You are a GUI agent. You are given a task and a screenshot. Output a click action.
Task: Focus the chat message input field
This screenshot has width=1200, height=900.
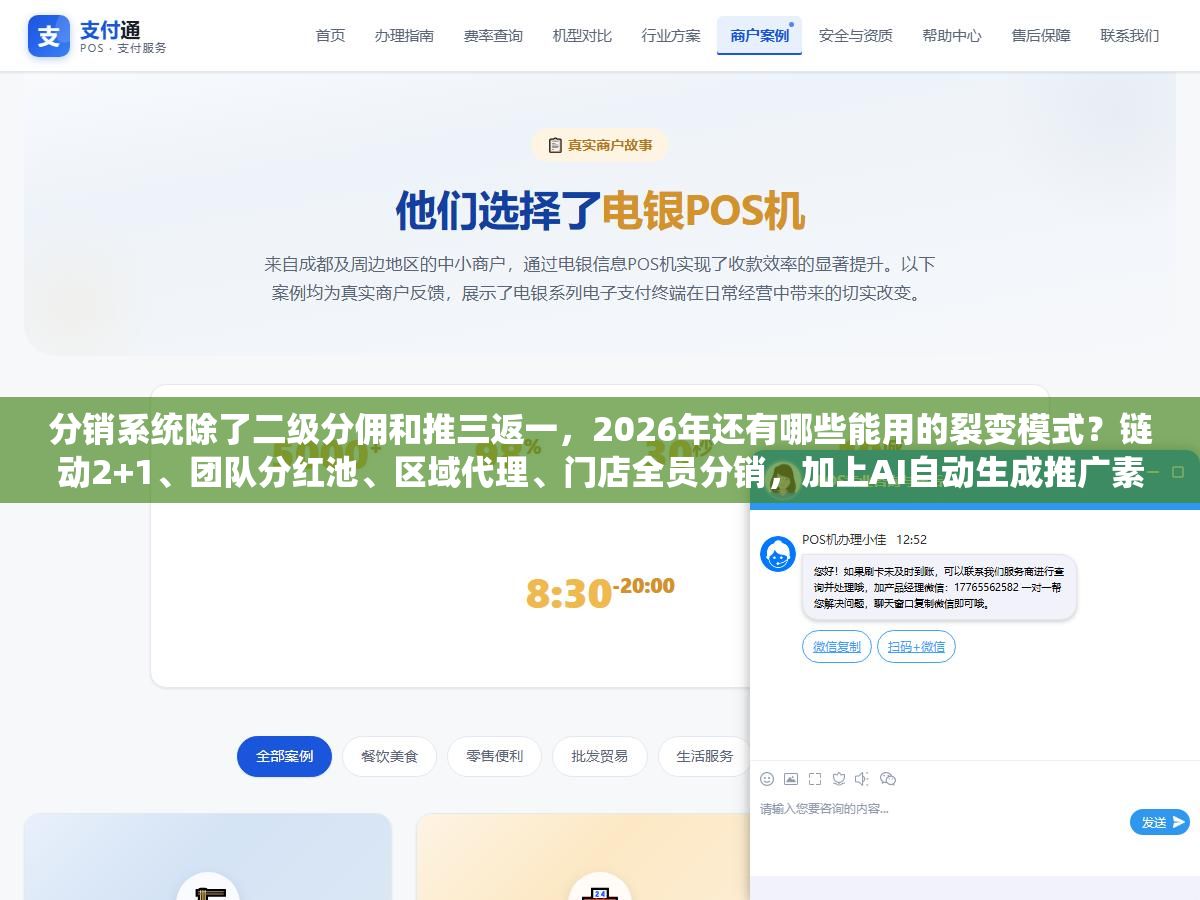[940, 820]
